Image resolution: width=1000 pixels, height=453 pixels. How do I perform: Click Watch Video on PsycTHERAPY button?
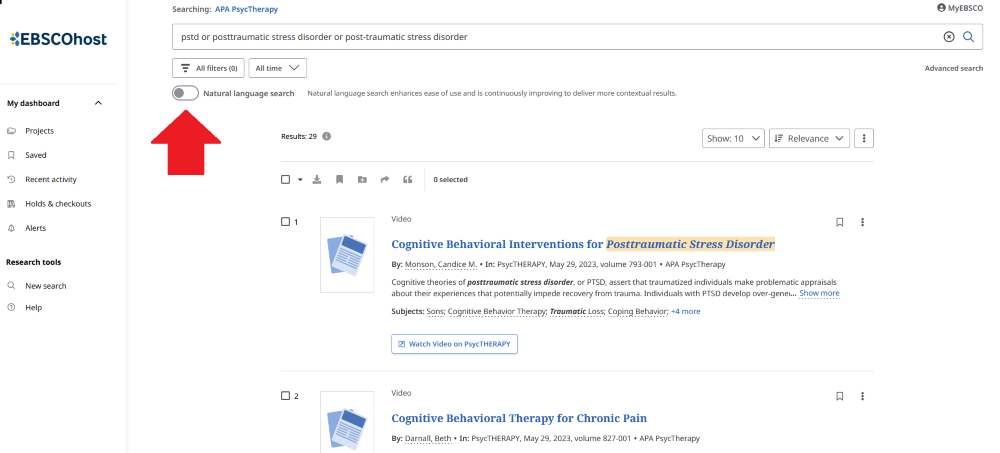click(454, 343)
